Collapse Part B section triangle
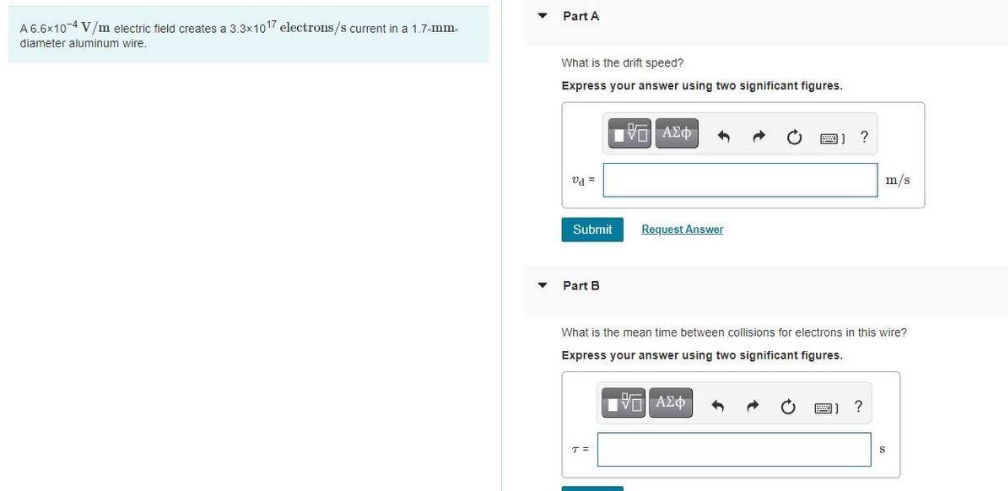 543,285
